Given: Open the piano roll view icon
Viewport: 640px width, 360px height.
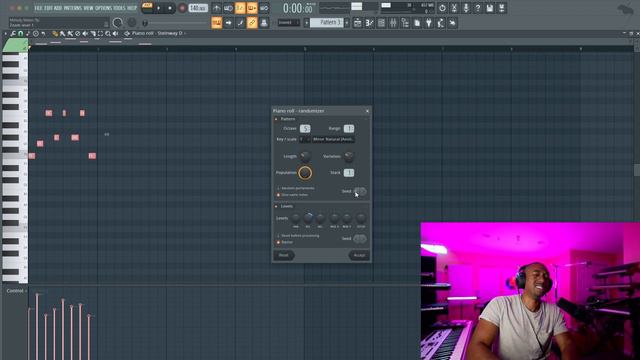Looking at the screenshot, I should pyautogui.click(x=369, y=23).
